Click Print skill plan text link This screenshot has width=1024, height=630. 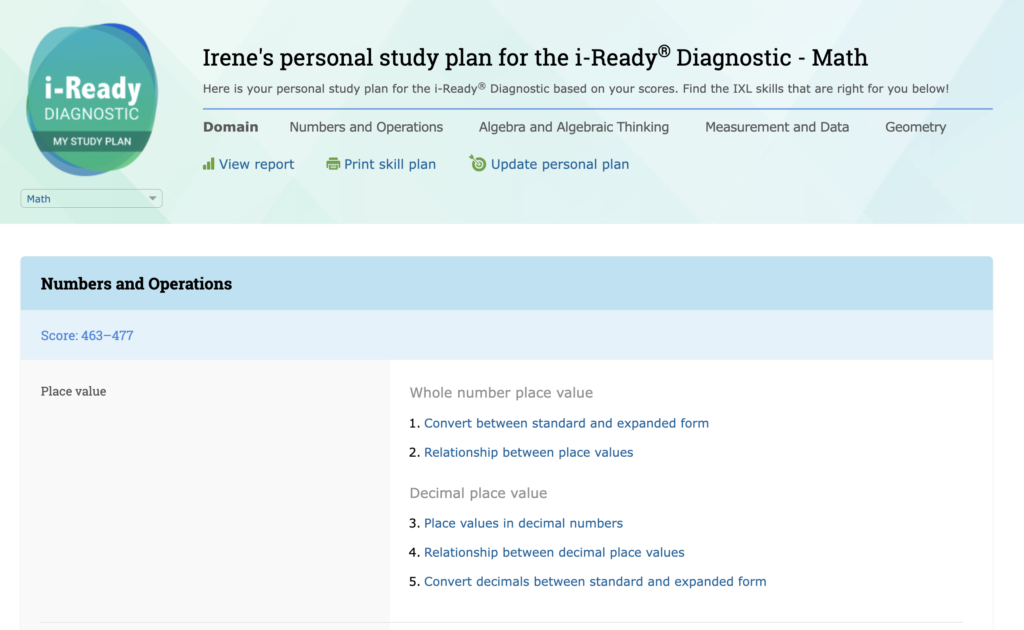pos(390,164)
